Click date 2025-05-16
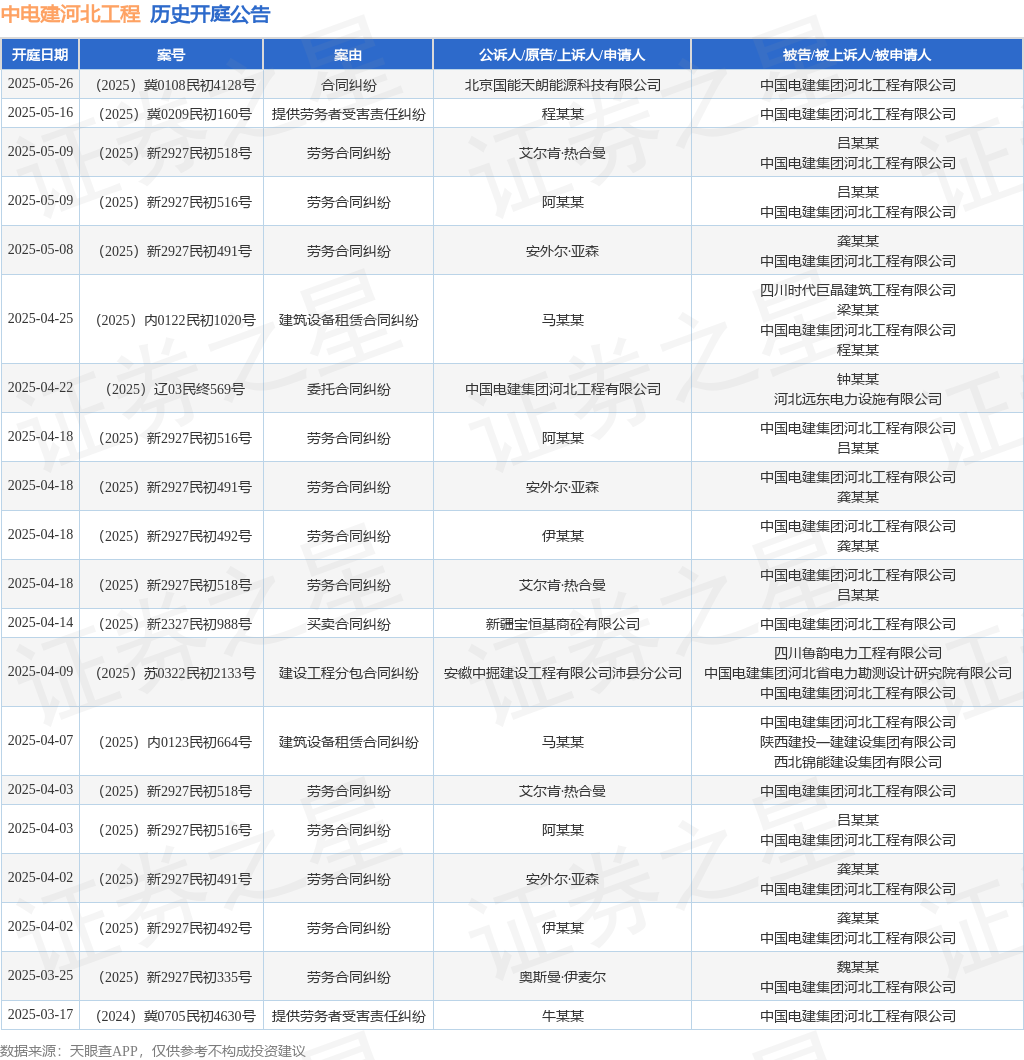The height and width of the screenshot is (1060, 1024). pyautogui.click(x=41, y=113)
